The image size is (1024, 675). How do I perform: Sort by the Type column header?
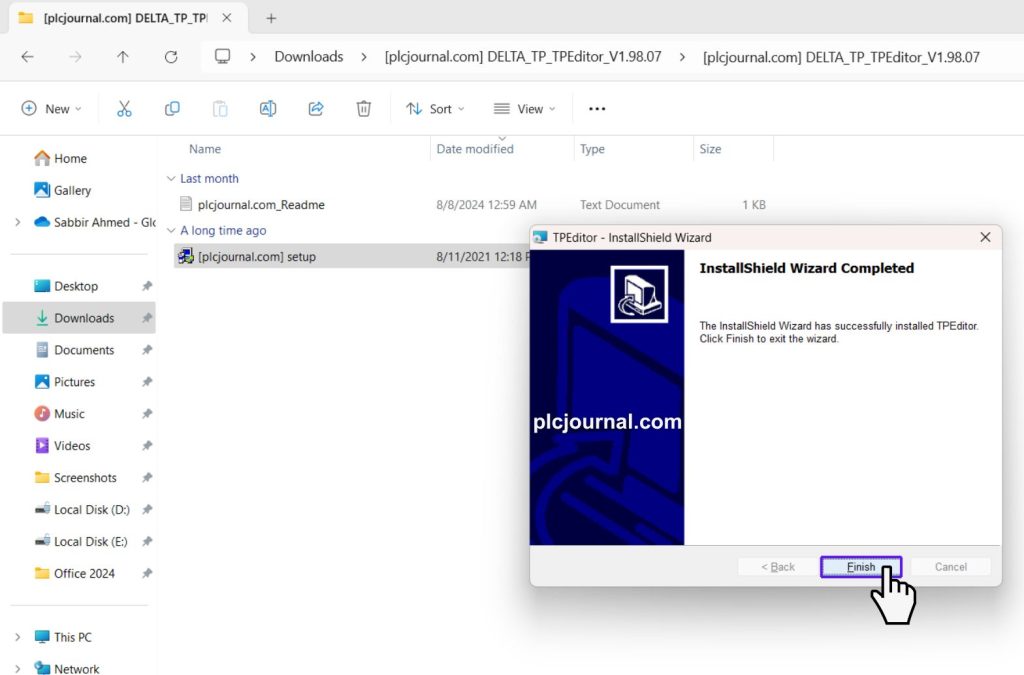click(592, 149)
